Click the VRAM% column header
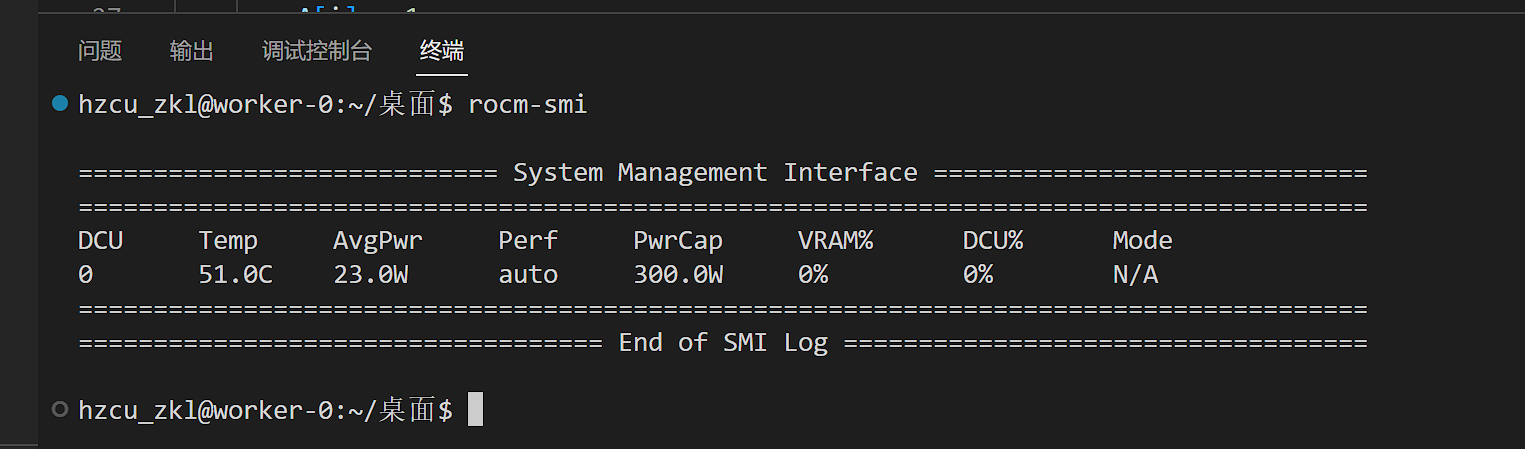The height and width of the screenshot is (449, 1525). coord(835,241)
